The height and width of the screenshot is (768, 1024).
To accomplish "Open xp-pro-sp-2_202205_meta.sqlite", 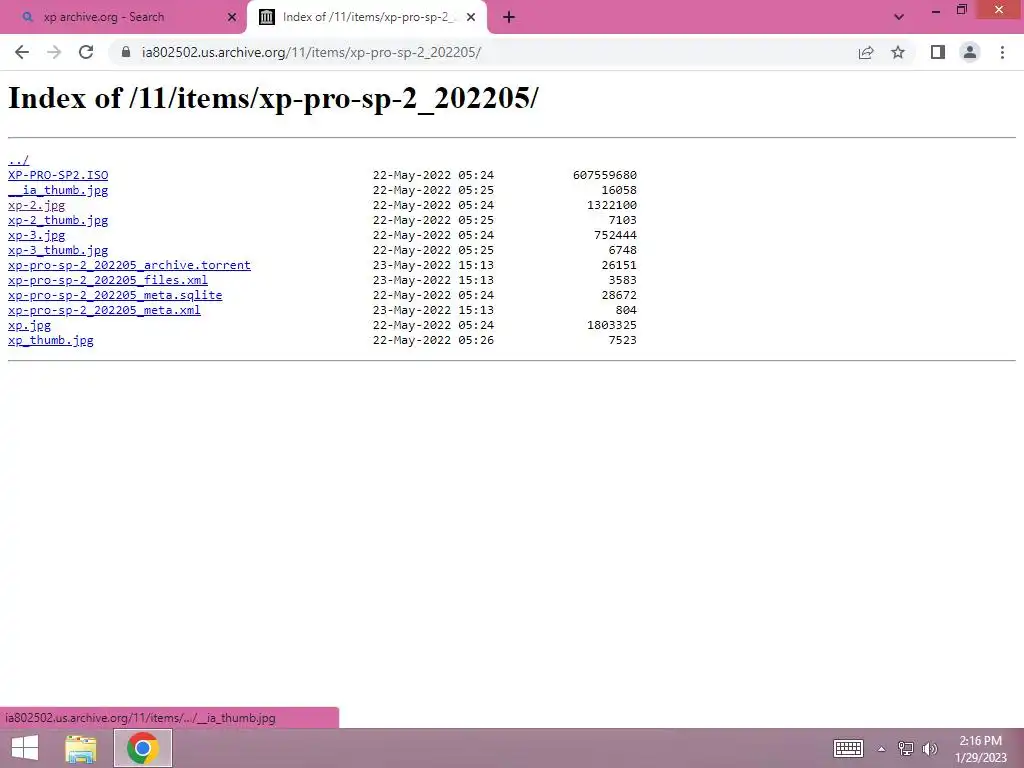I will click(x=115, y=295).
